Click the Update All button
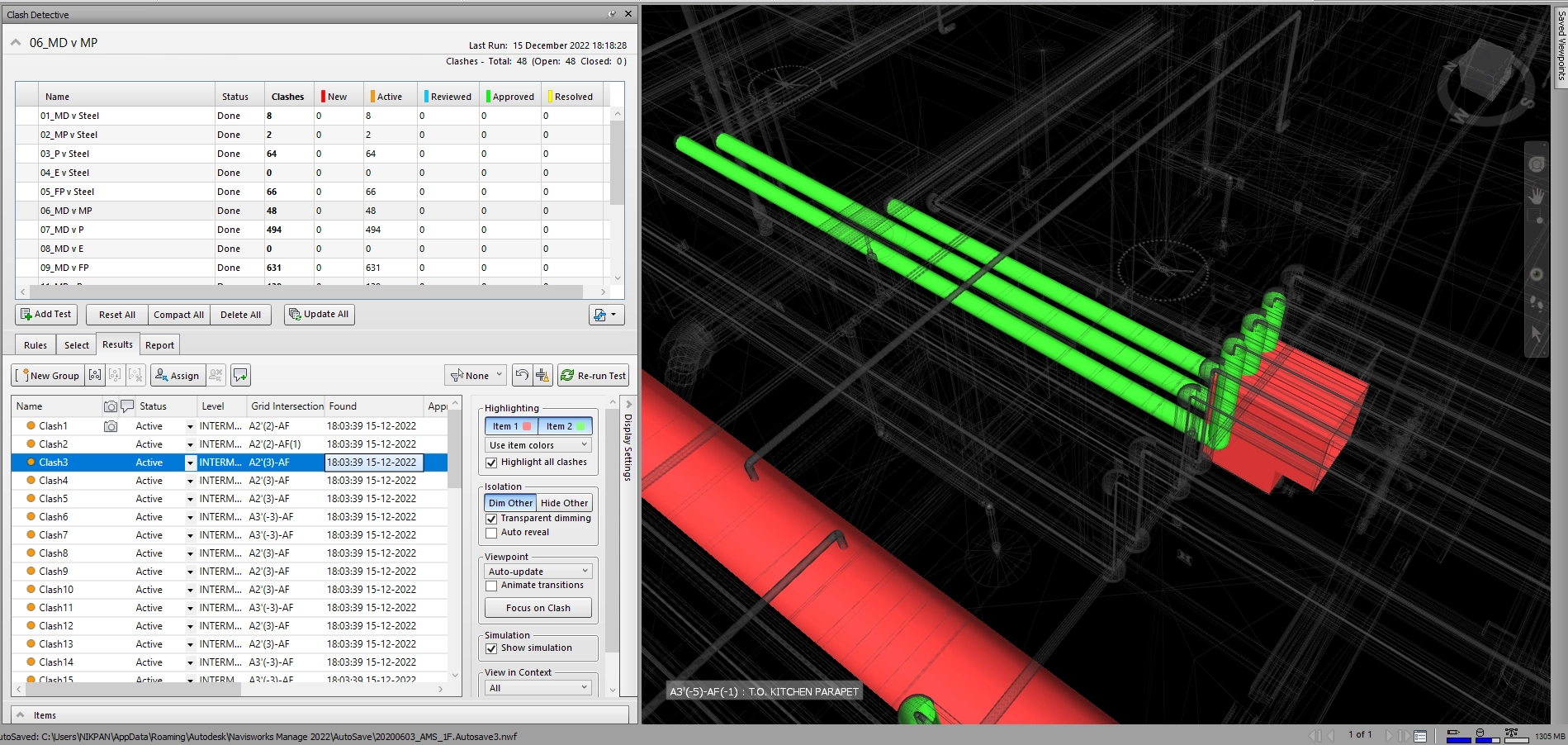Image resolution: width=1568 pixels, height=745 pixels. click(319, 314)
